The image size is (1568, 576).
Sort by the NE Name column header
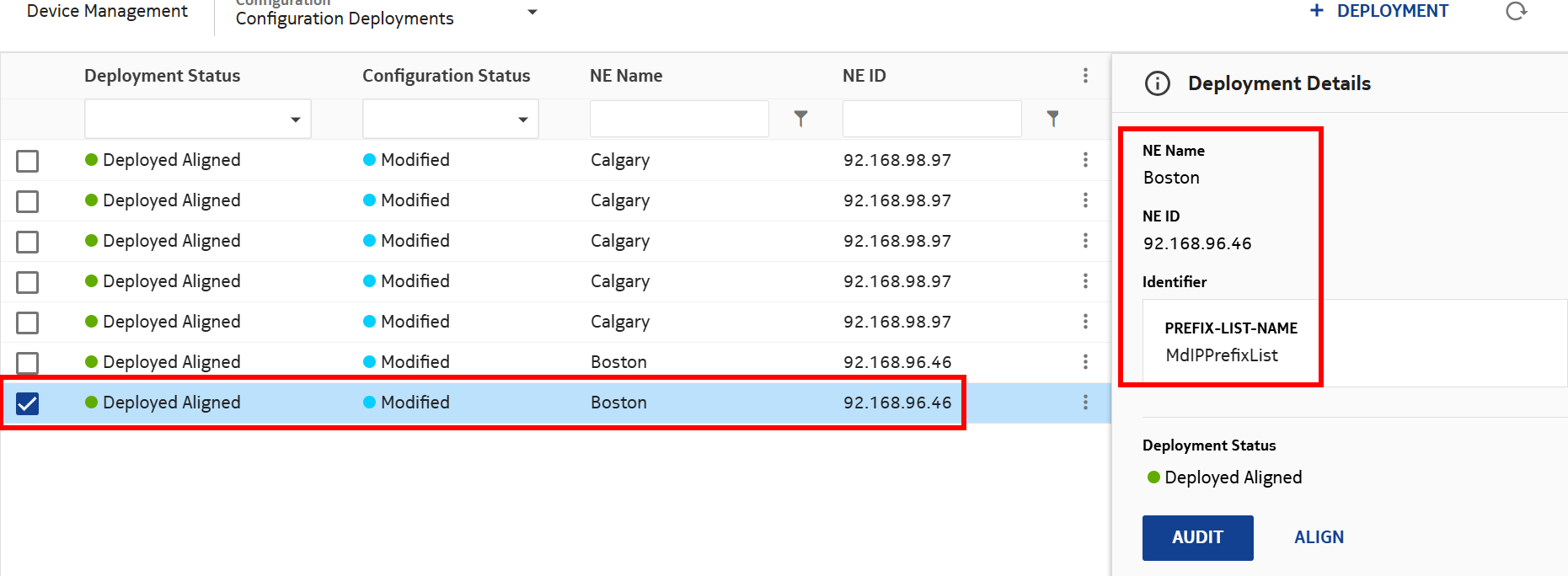[626, 76]
